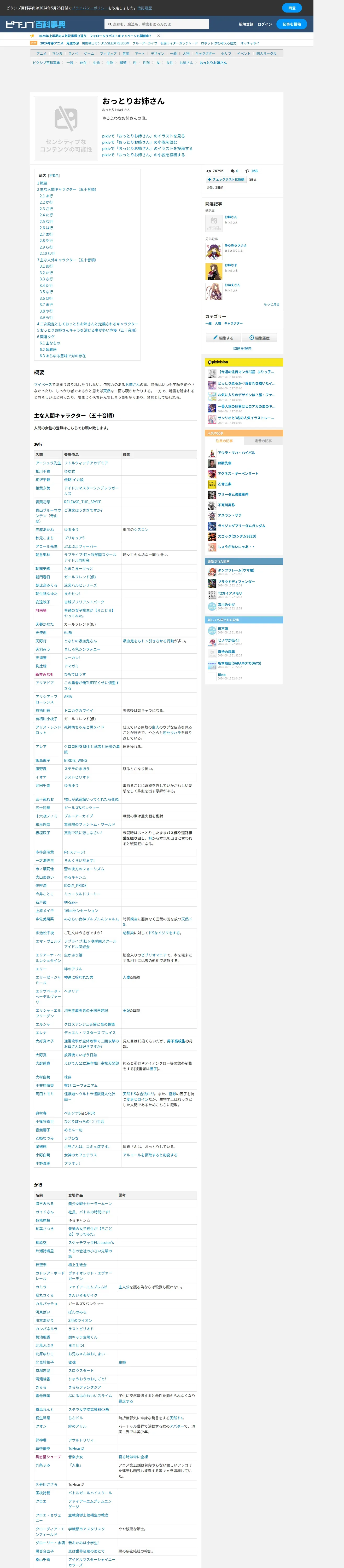Select the 同人サークル category menu item
344x1568 pixels.
pyautogui.click(x=266, y=54)
